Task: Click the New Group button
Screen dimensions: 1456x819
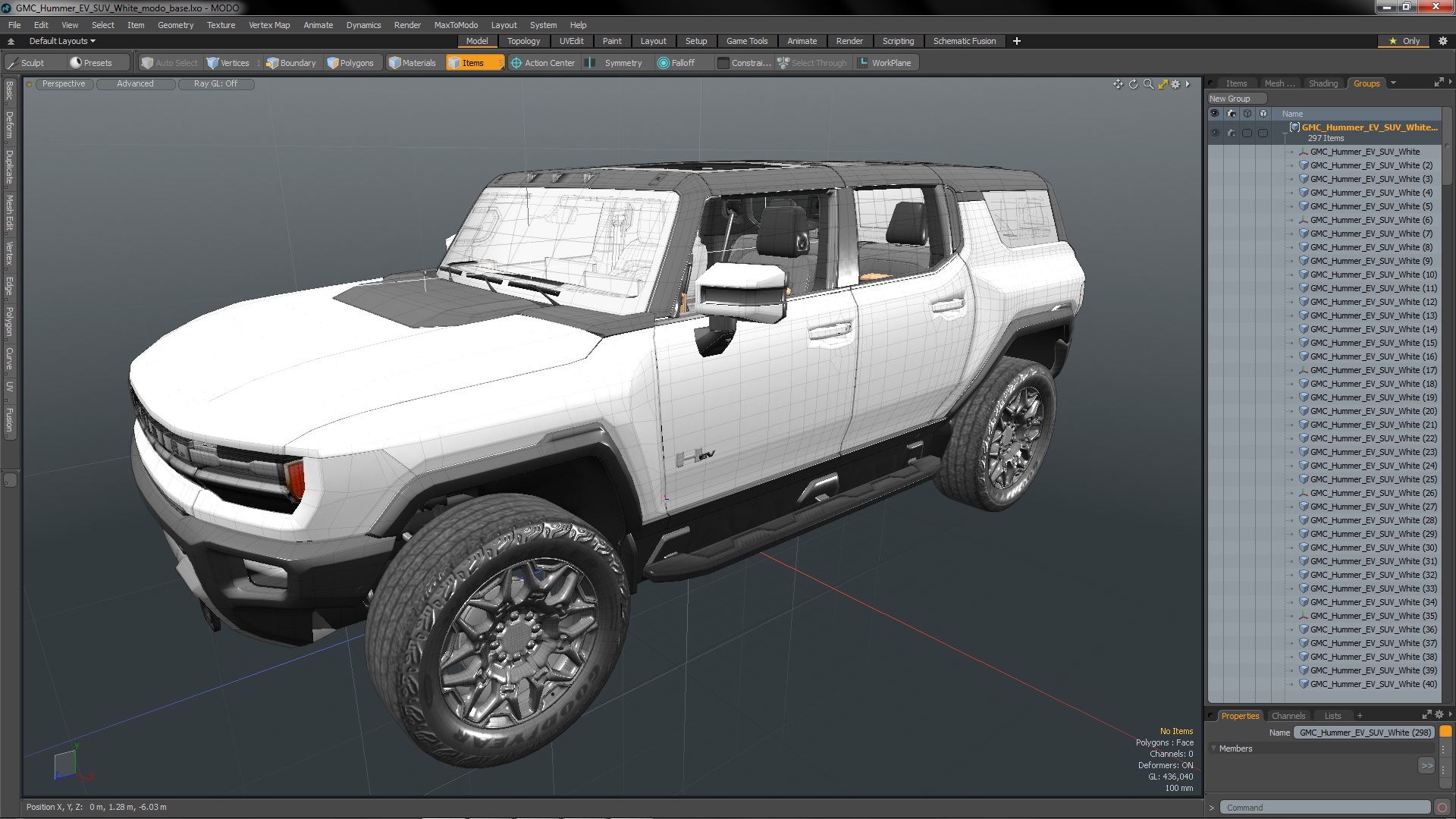Action: (x=1237, y=99)
